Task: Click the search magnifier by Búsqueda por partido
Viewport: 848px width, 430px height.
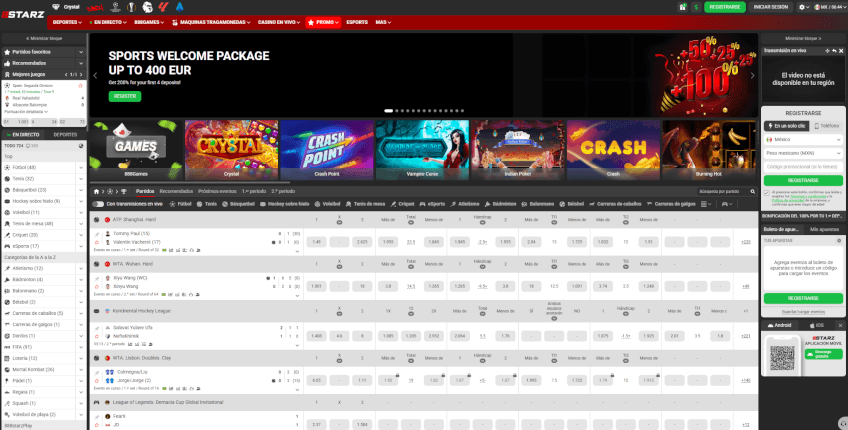Action: [752, 191]
